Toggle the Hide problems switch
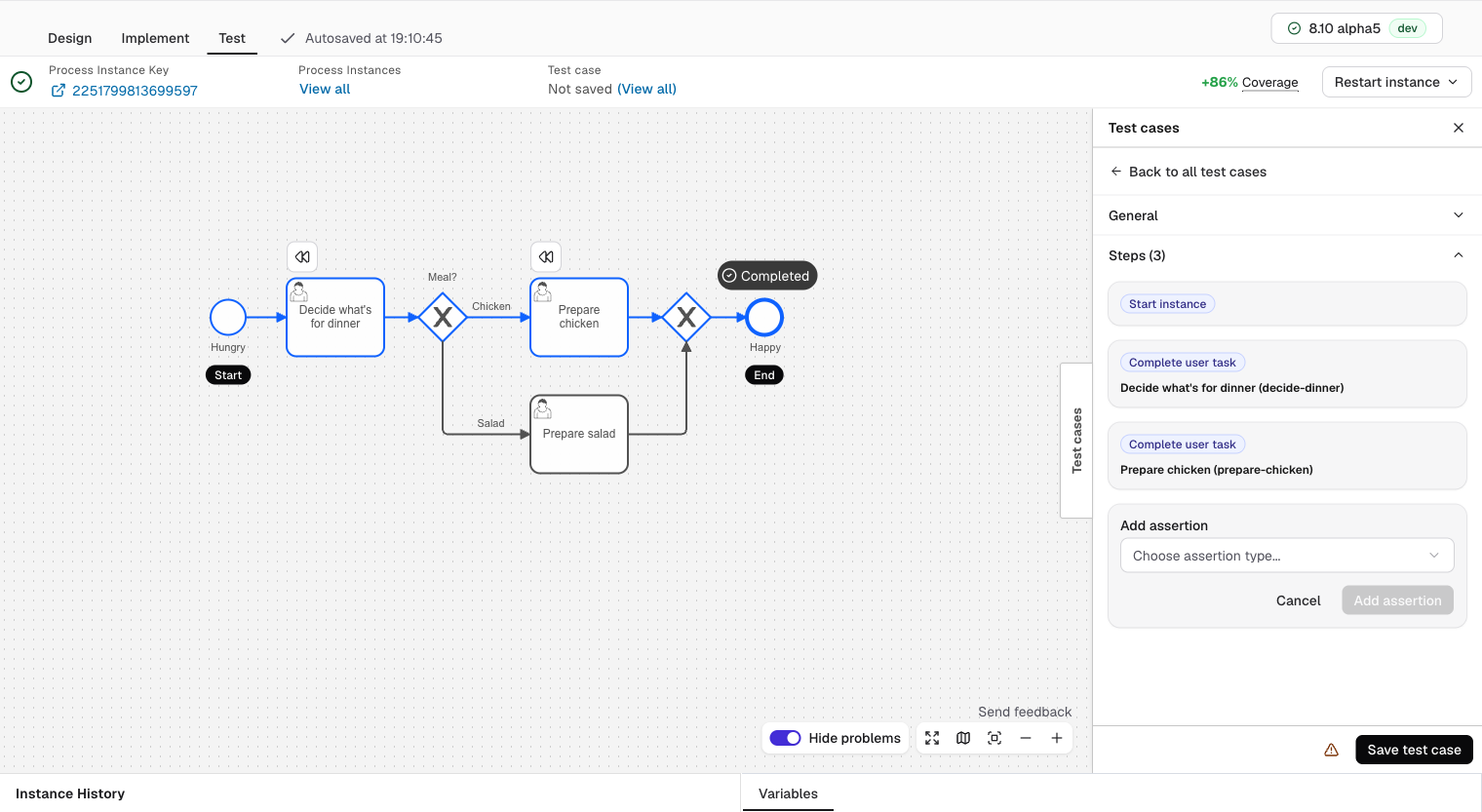The height and width of the screenshot is (812, 1482). click(785, 738)
